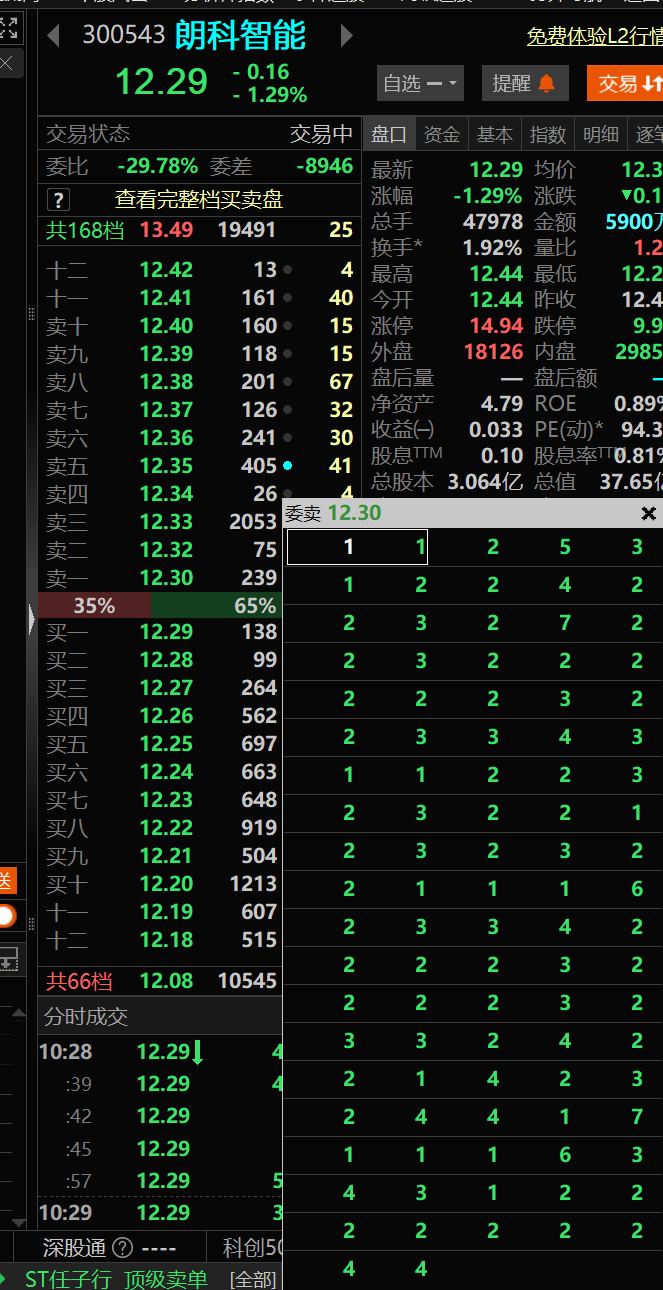Image resolution: width=663 pixels, height=1290 pixels.
Task: Open help icon next to 深股通
Action: (123, 1248)
